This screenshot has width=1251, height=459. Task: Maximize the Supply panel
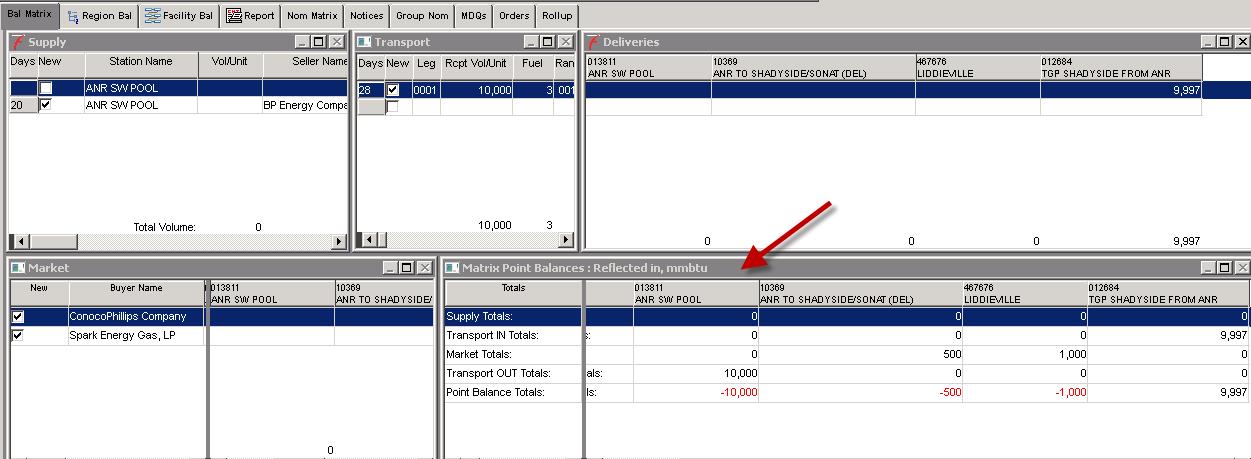(x=318, y=42)
